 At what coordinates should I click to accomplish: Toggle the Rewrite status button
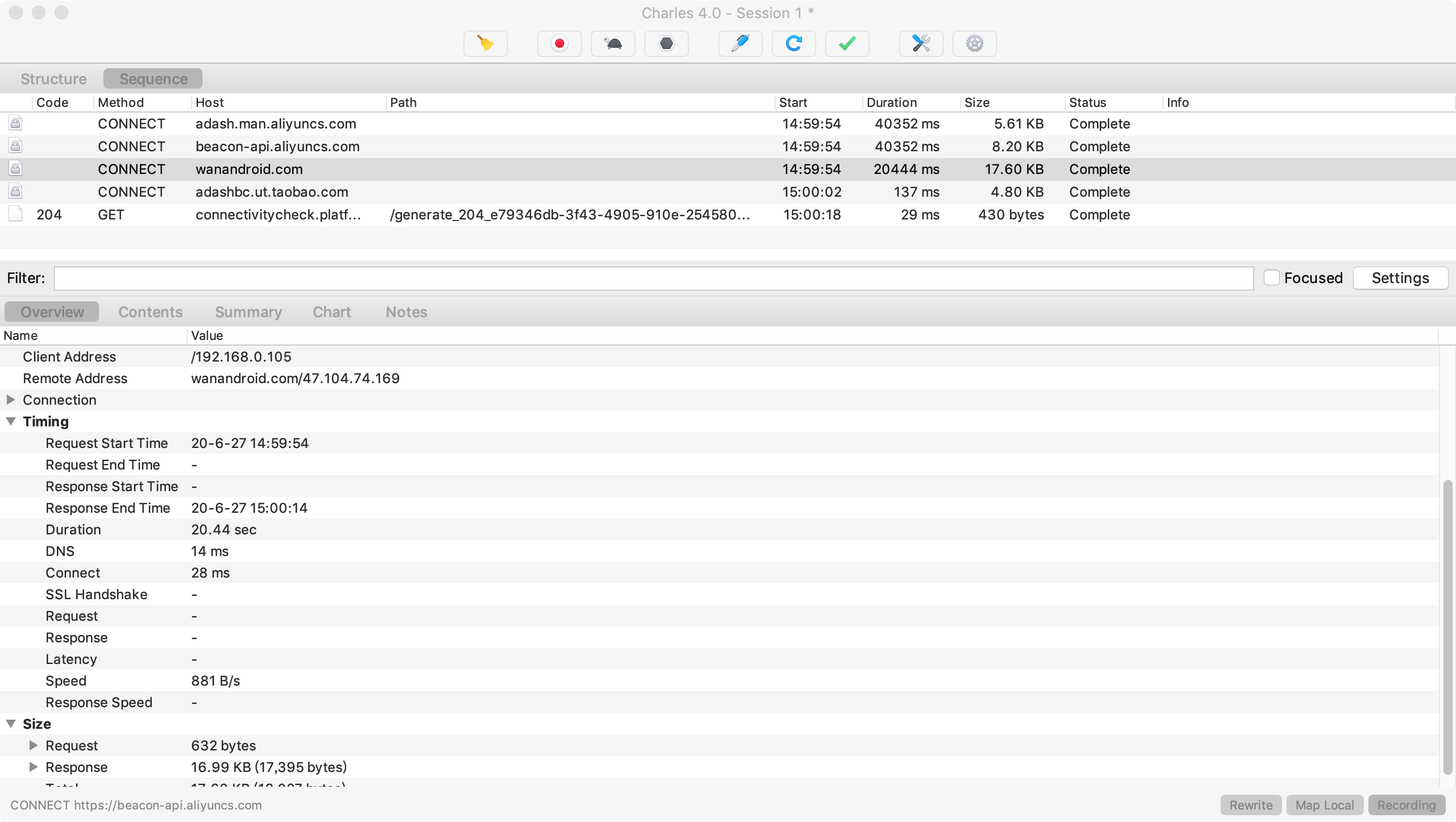(1251, 805)
